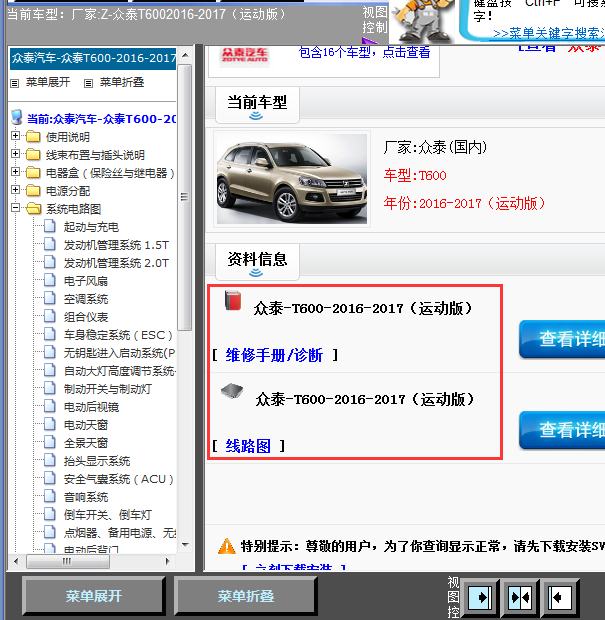Click the page icon beside 音响系统
This screenshot has width=605, height=620.
point(49,496)
